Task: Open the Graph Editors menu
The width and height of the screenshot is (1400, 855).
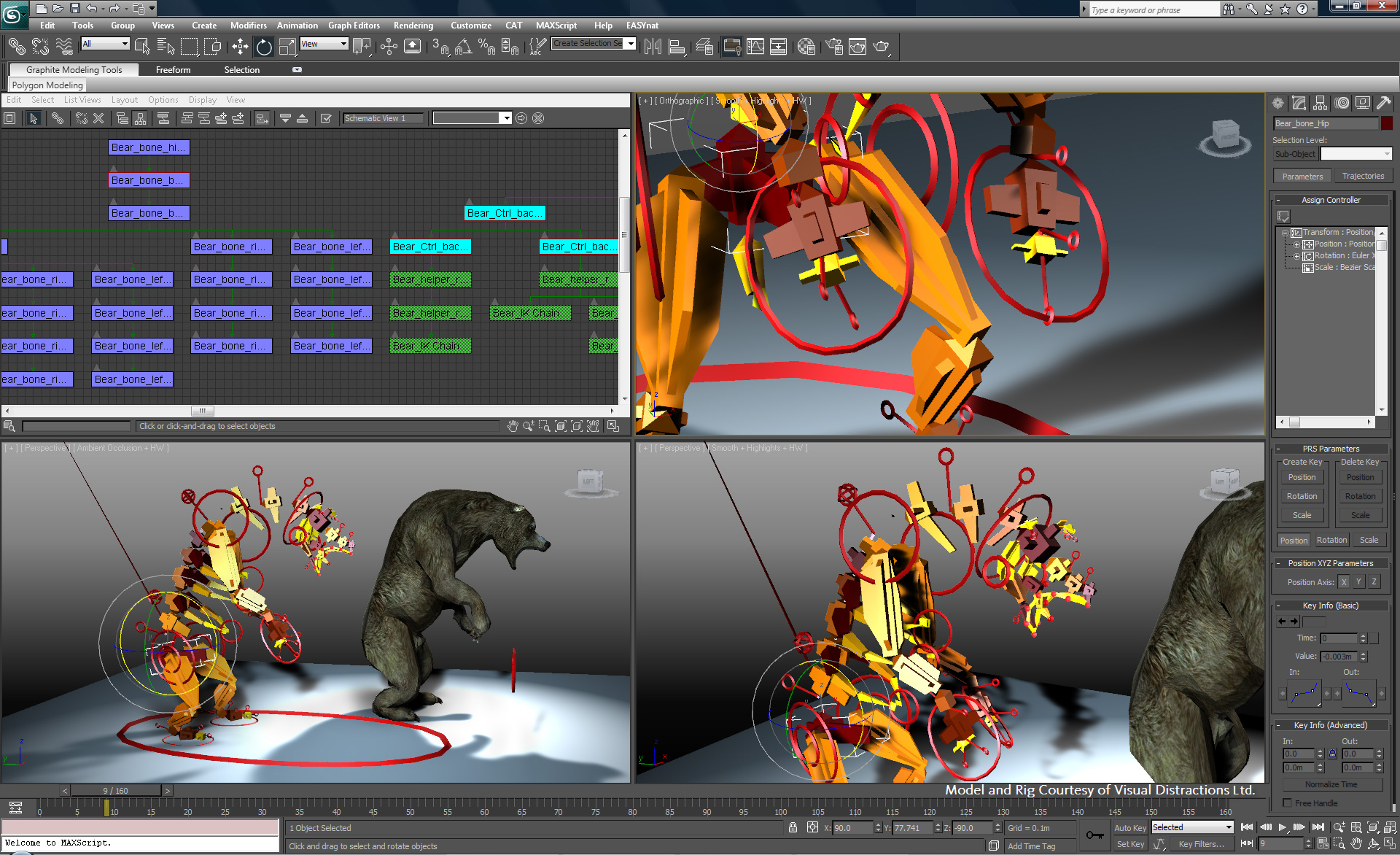Action: click(x=354, y=26)
